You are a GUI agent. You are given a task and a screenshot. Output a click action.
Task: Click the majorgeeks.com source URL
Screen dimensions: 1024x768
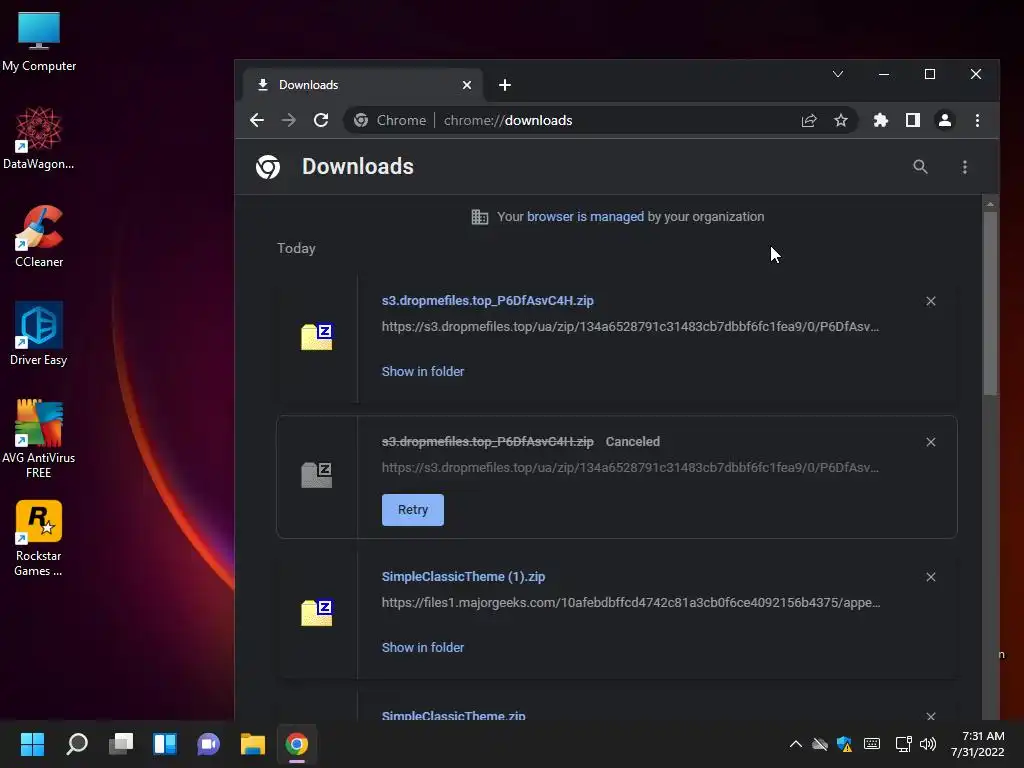tap(631, 603)
